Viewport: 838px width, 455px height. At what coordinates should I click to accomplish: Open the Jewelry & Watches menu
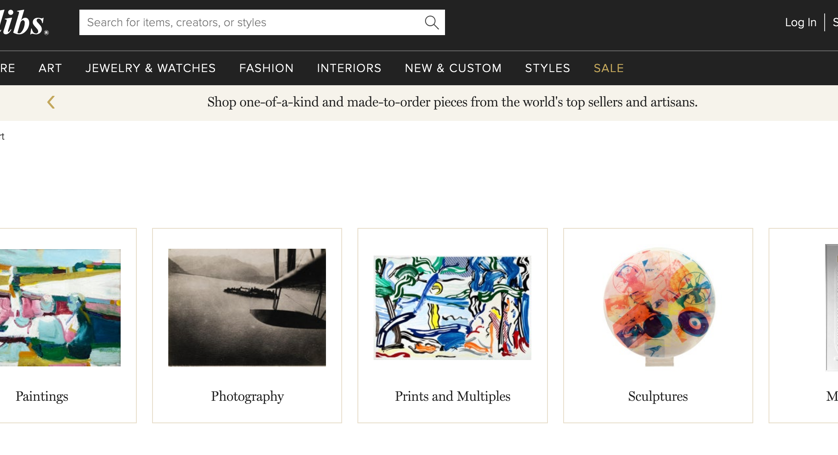click(150, 68)
